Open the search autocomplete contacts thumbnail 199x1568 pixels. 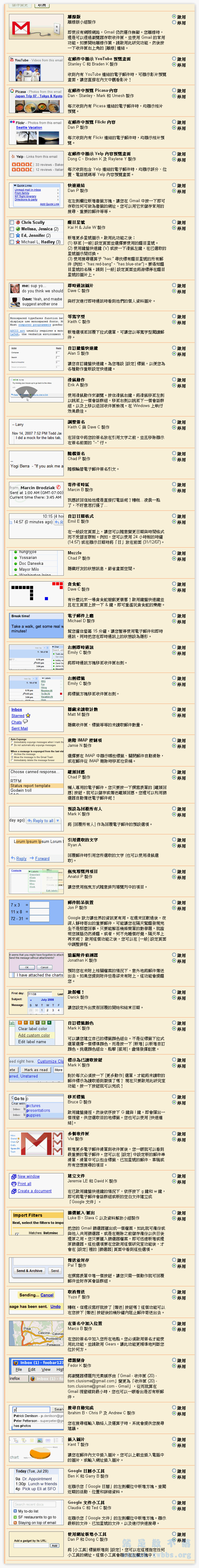point(37,1417)
